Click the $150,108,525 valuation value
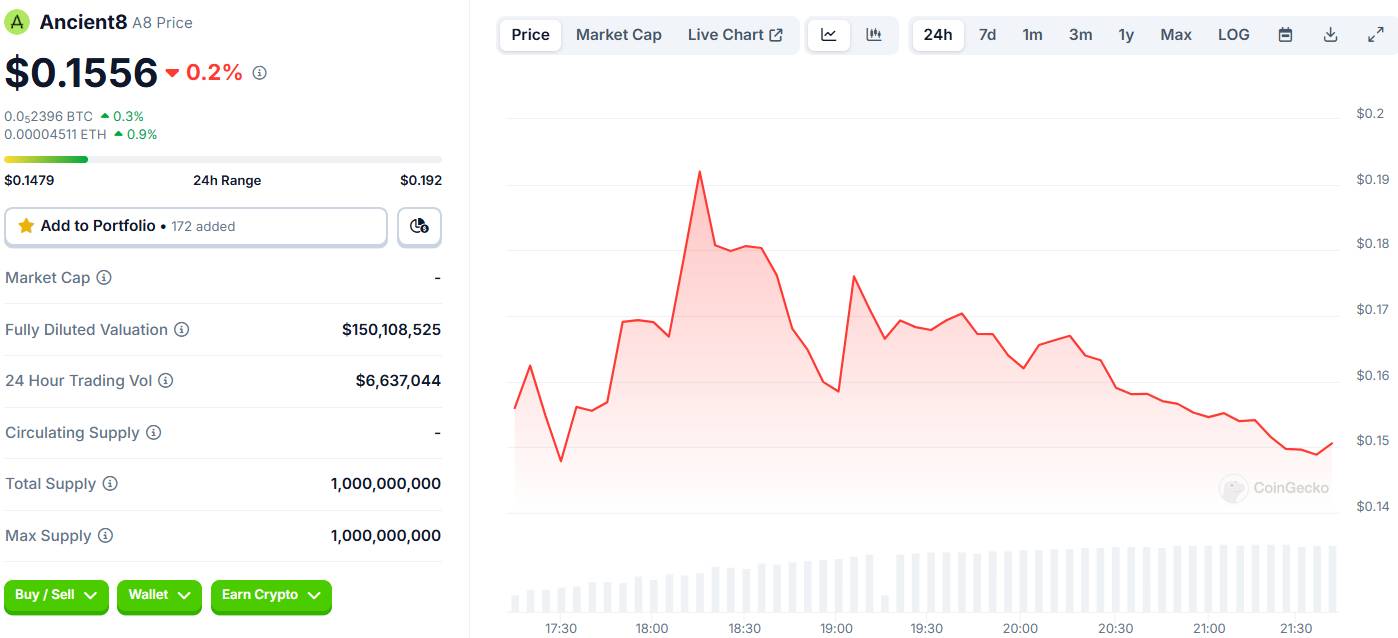 [x=391, y=330]
